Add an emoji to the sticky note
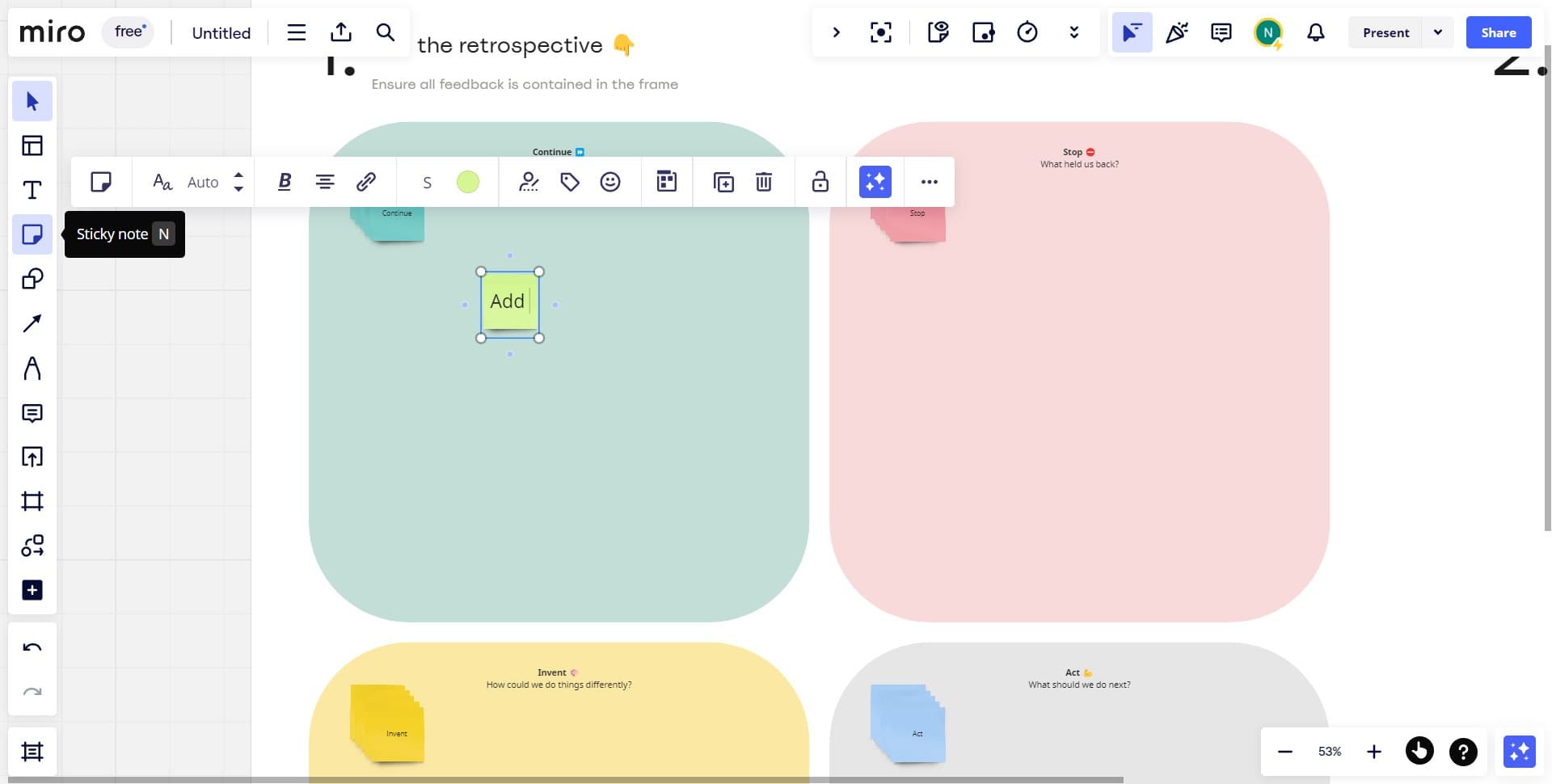The width and height of the screenshot is (1552, 784). pos(610,182)
